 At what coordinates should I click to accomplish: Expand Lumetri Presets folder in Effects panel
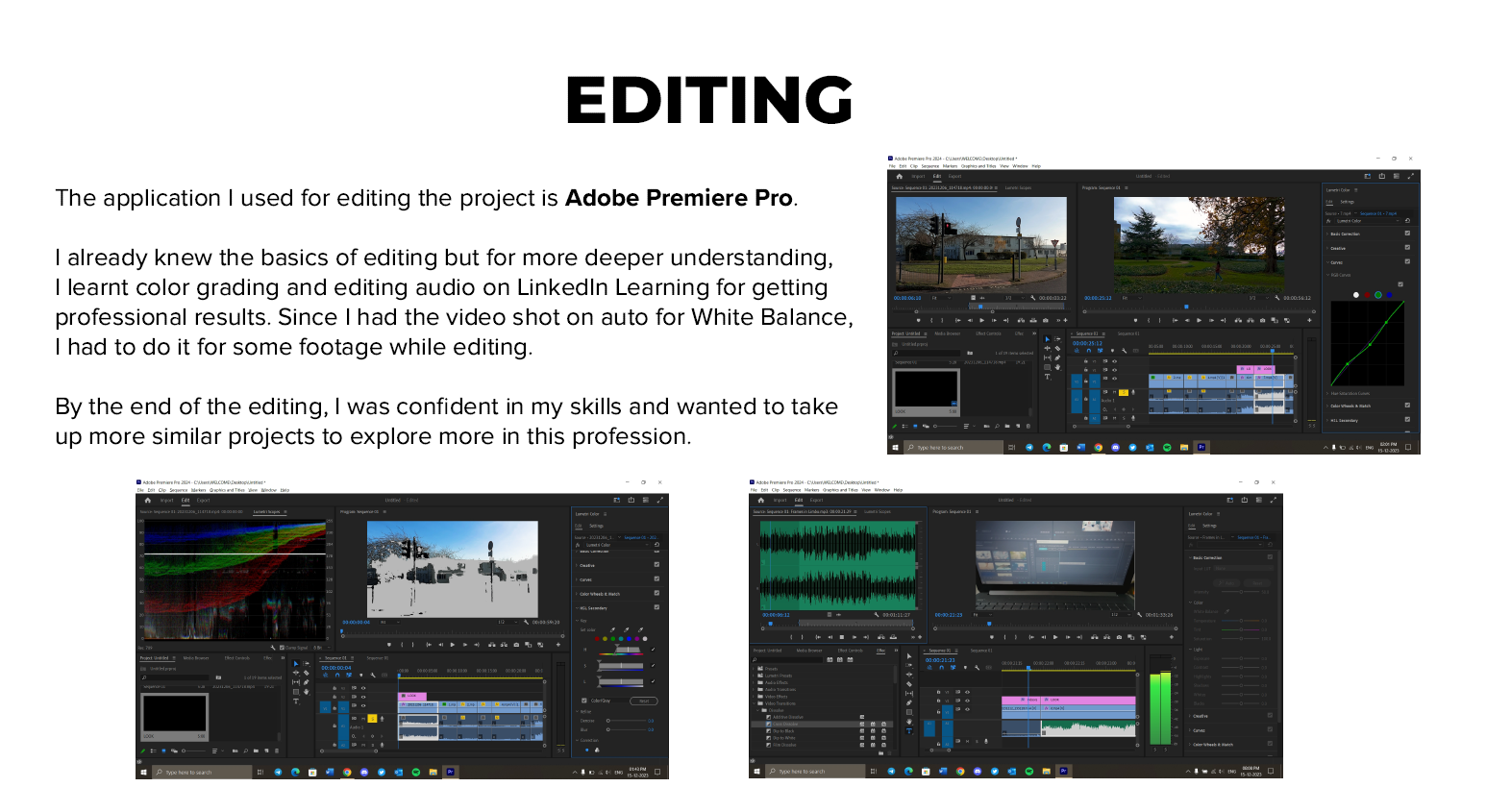click(x=754, y=676)
